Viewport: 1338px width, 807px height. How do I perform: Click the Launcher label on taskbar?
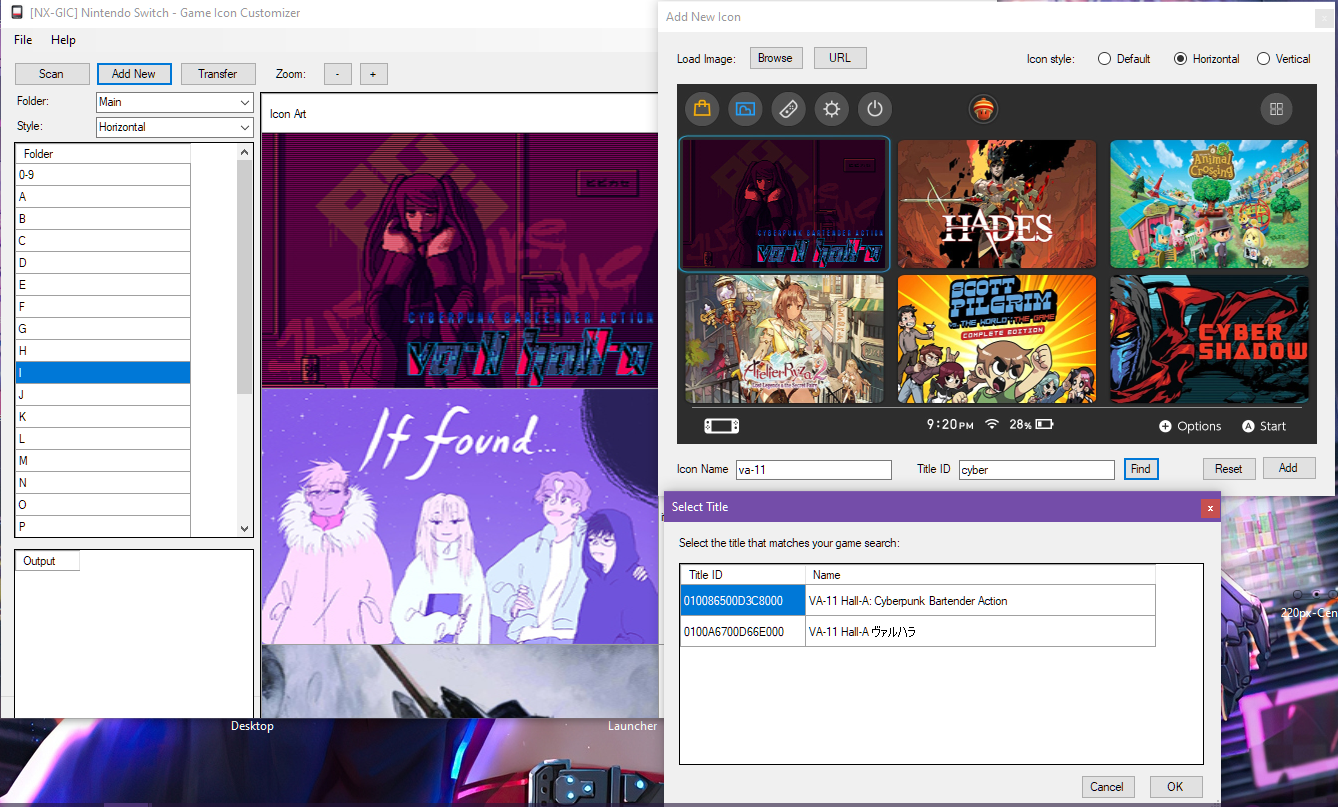click(x=633, y=726)
